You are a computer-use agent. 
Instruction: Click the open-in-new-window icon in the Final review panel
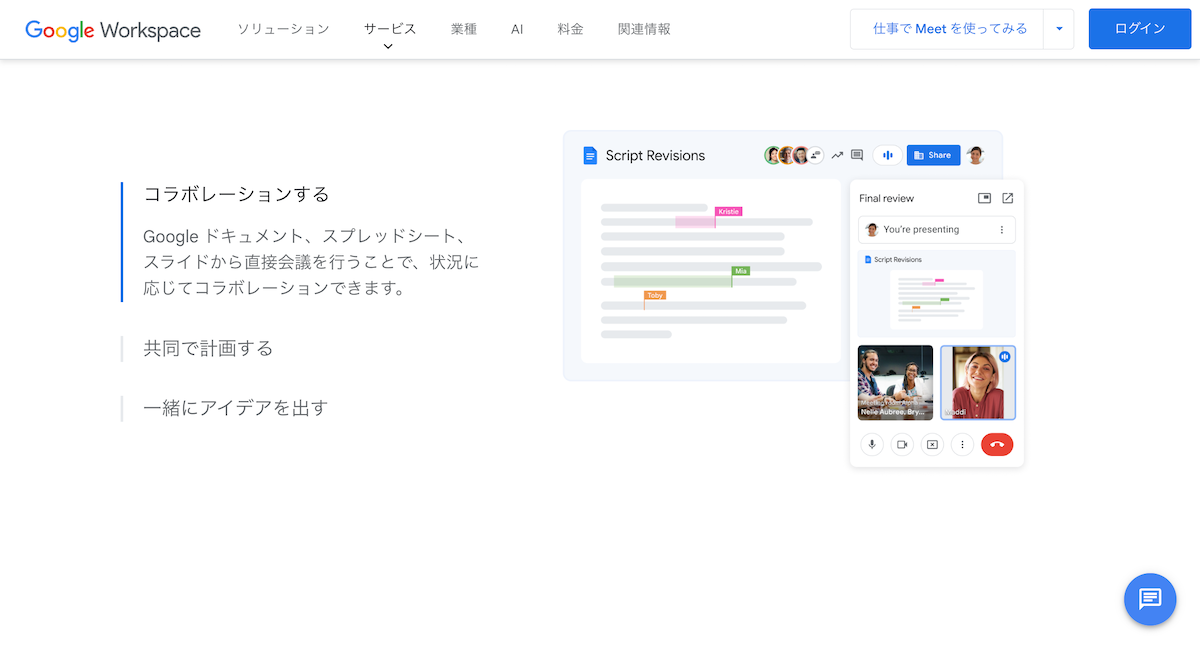pos(1008,198)
